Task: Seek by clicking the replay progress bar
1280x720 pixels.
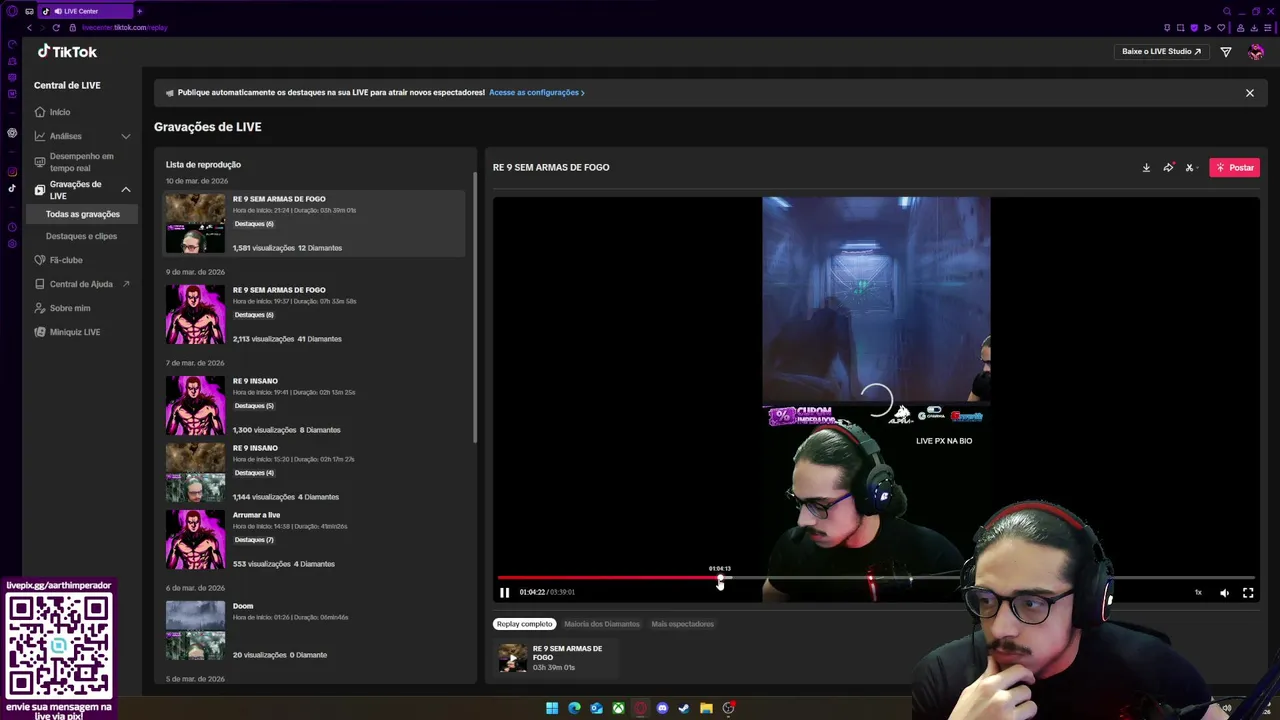Action: (x=876, y=578)
